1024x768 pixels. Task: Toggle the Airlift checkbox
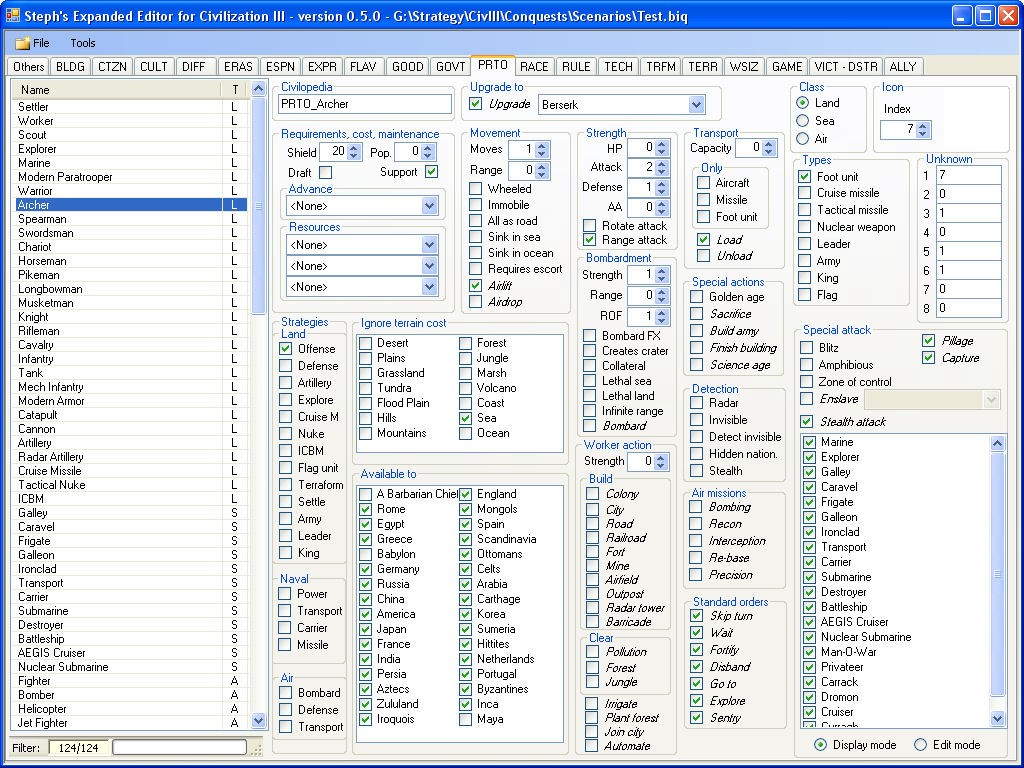coord(476,285)
